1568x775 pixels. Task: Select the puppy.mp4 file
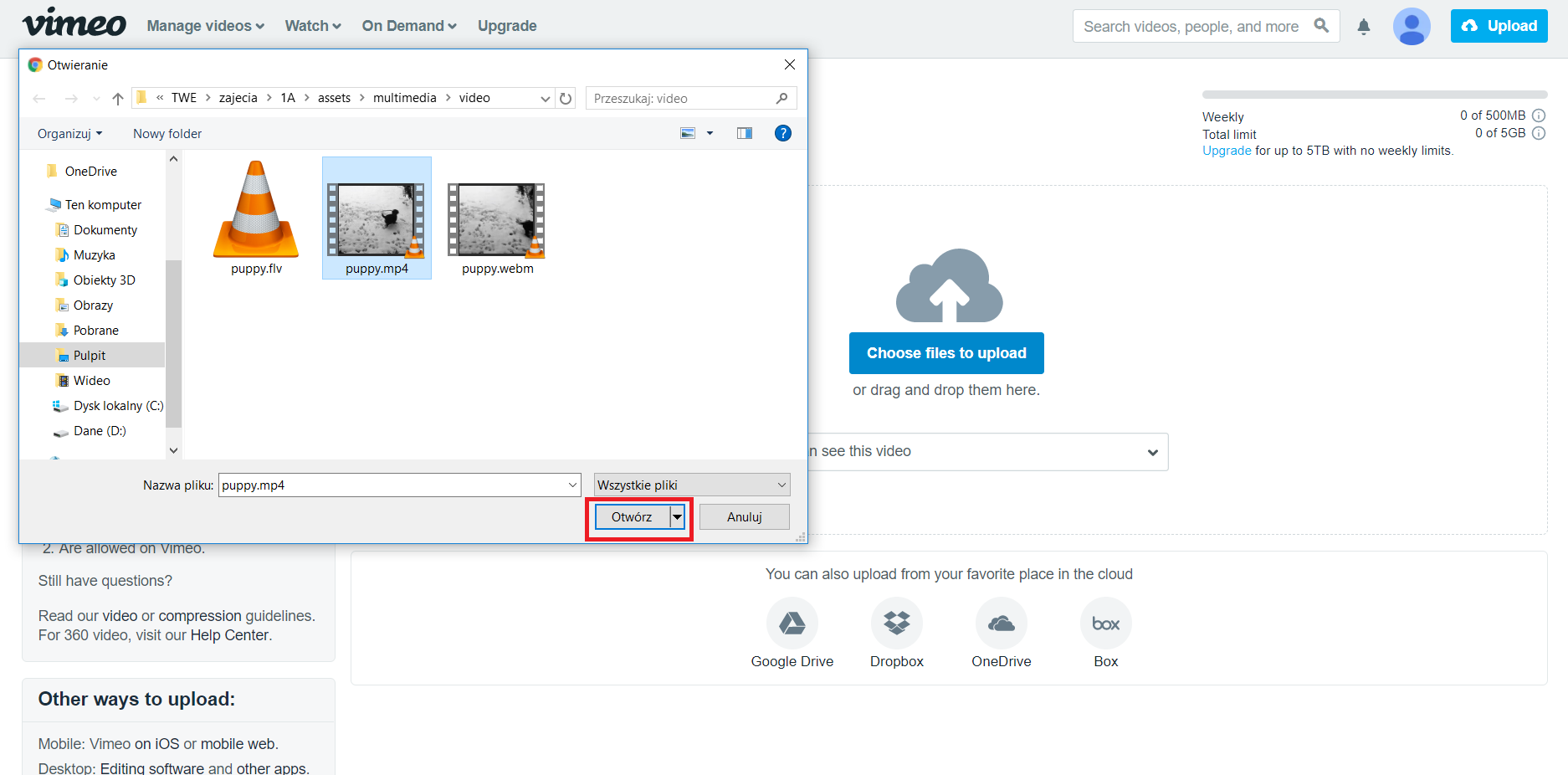tap(377, 218)
